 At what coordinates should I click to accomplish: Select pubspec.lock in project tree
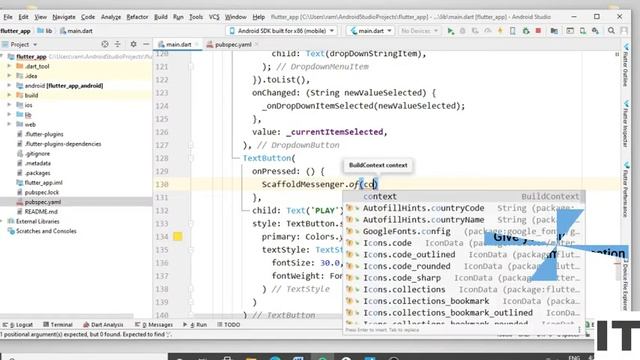pos(42,192)
